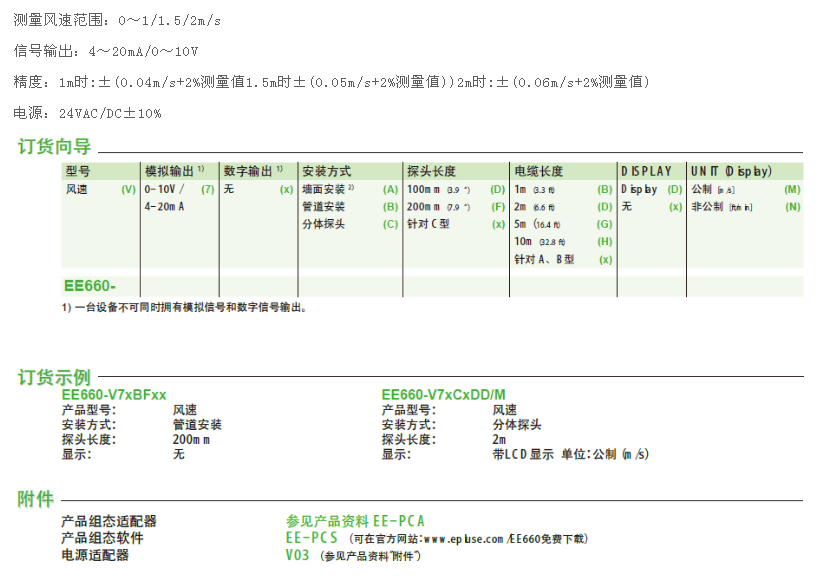Click the '产品组态适配器' accessory name
Screen dimensions: 829x578
109,521
